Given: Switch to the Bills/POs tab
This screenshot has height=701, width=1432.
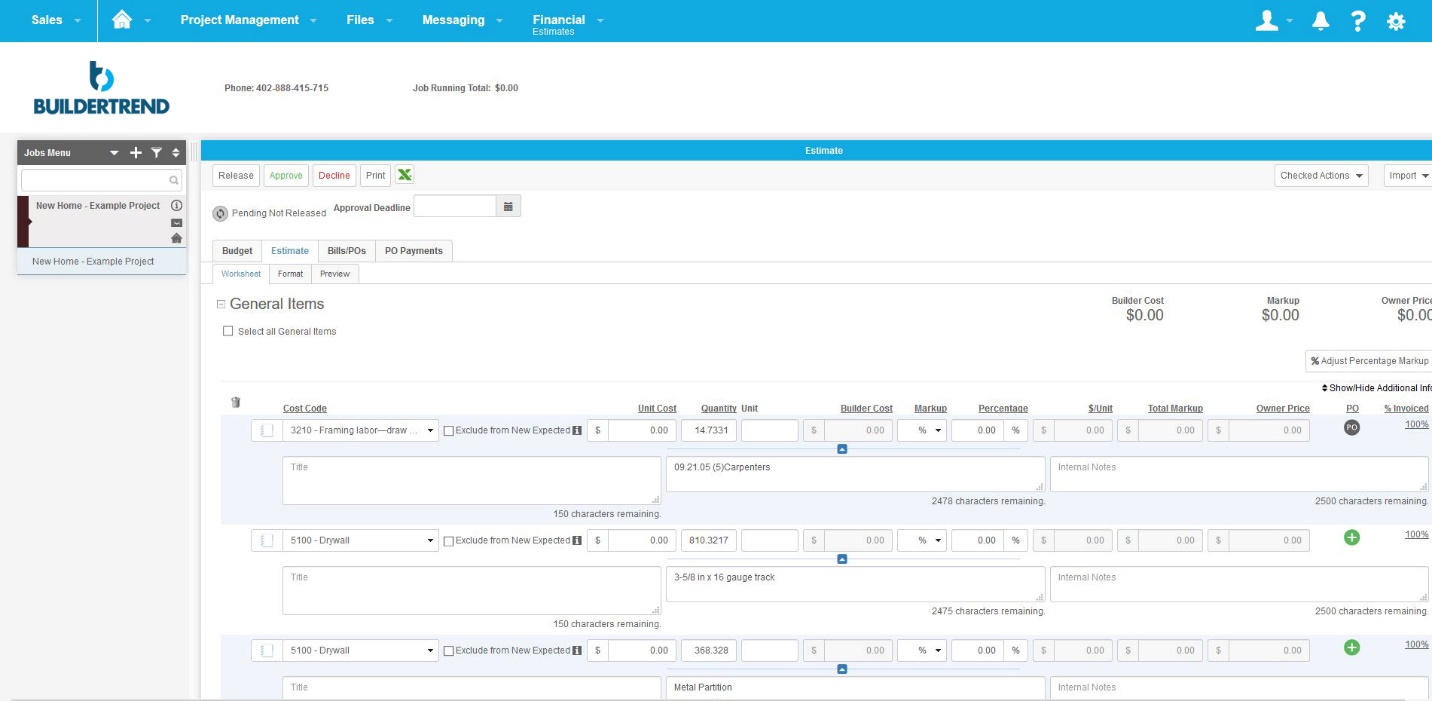Looking at the screenshot, I should click(x=347, y=251).
